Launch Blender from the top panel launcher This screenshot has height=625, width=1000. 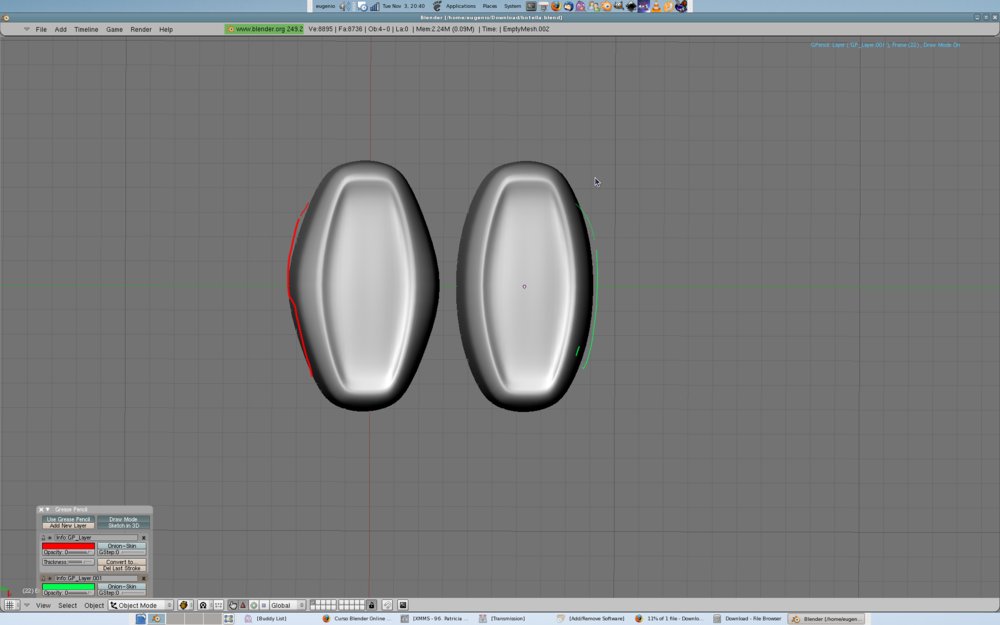click(x=607, y=6)
